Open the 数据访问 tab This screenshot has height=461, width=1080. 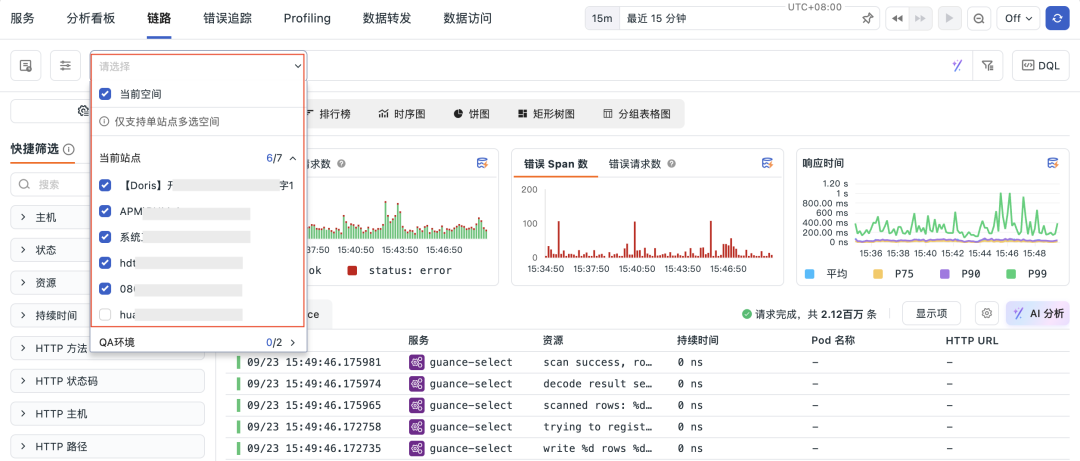[468, 19]
